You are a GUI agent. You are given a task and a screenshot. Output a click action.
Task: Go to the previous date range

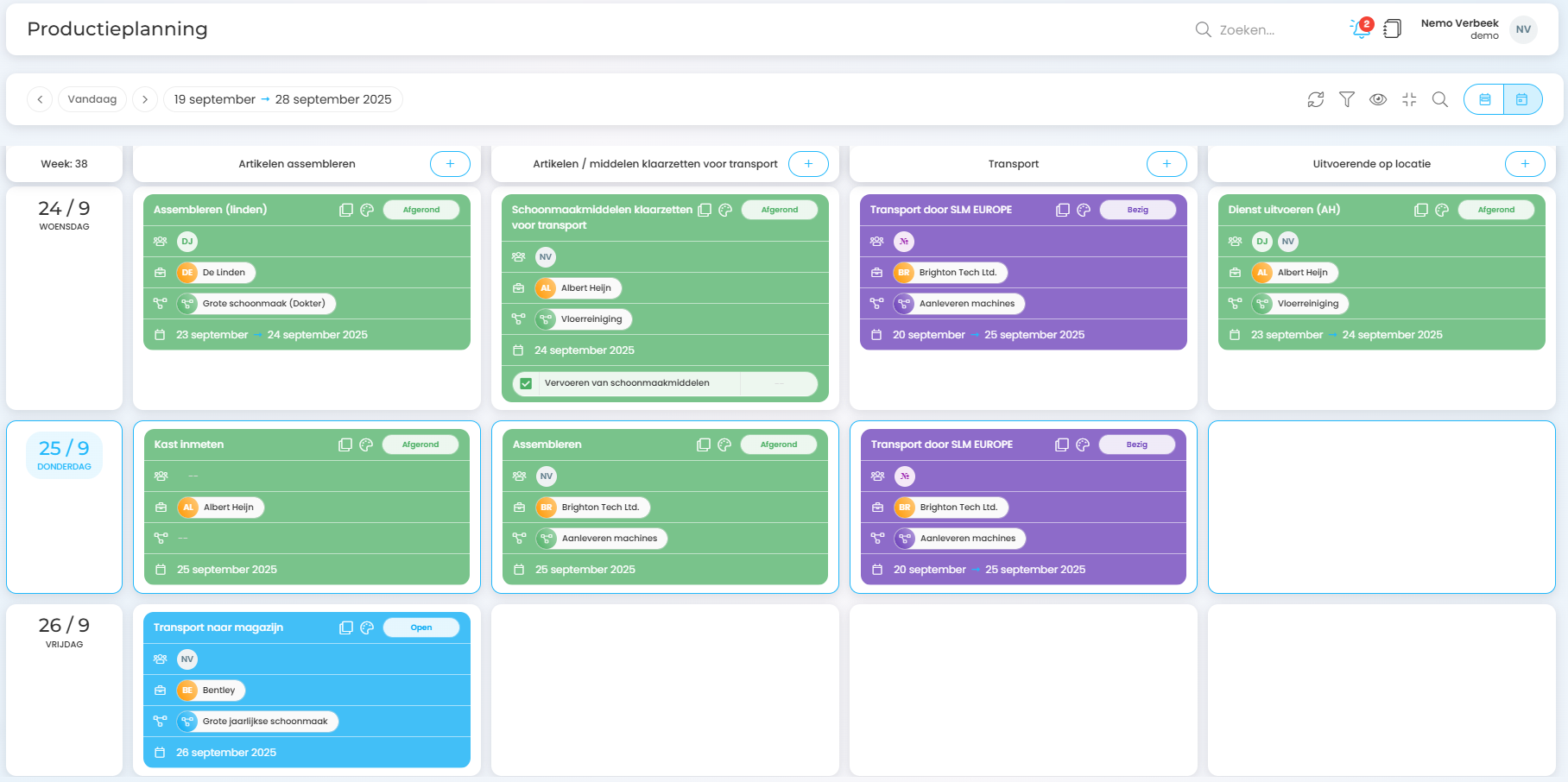click(x=40, y=99)
